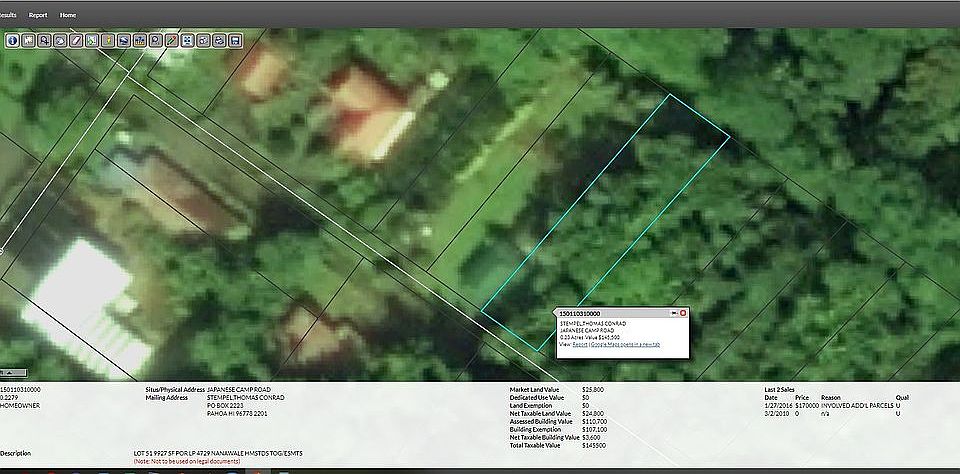Click the parcel ID 150110310000 in details

click(x=20, y=389)
